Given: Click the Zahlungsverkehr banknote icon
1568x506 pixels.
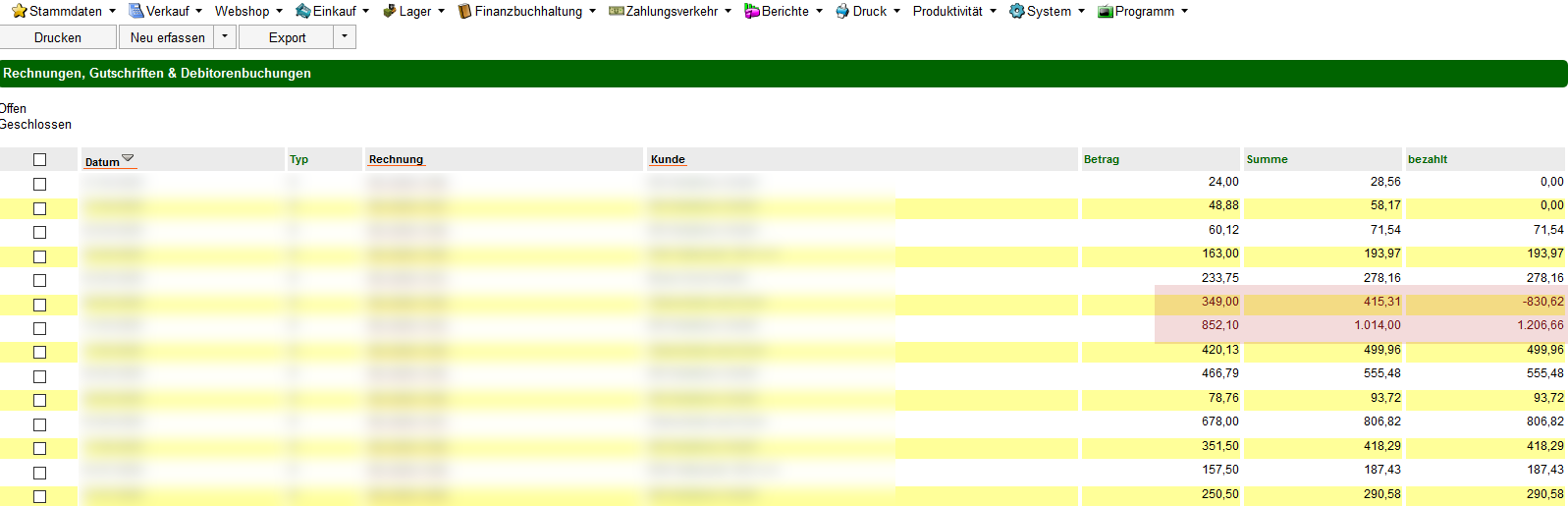Looking at the screenshot, I should pos(617,11).
